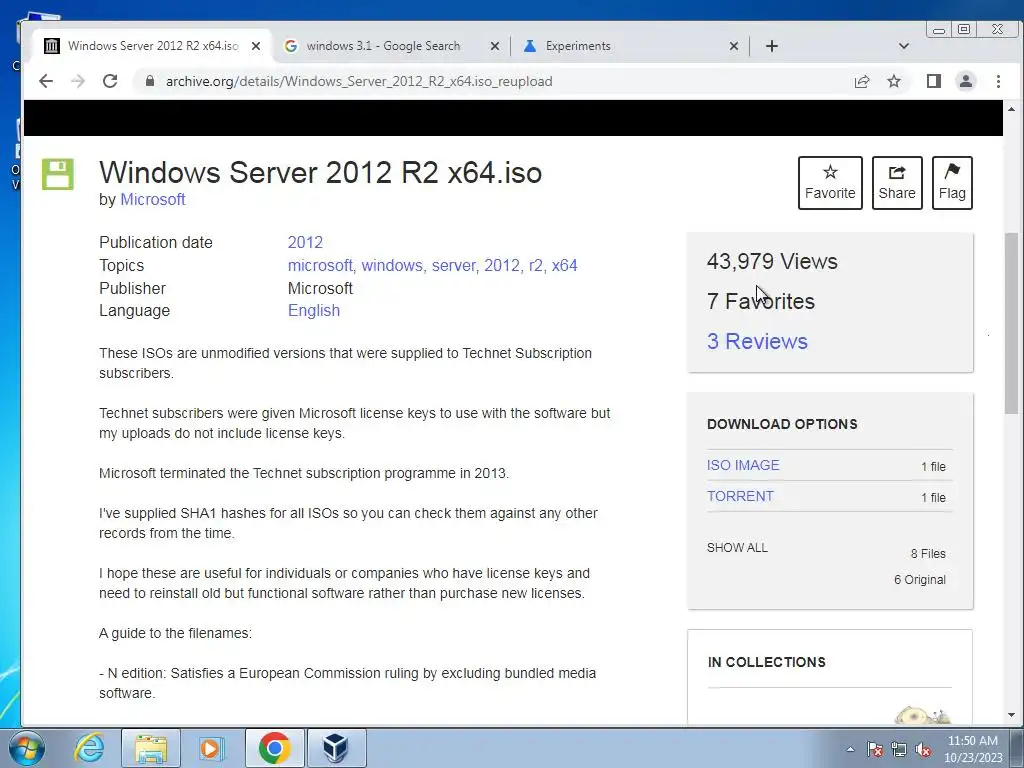Click the windows topic link
The height and width of the screenshot is (768, 1024).
pyautogui.click(x=392, y=265)
